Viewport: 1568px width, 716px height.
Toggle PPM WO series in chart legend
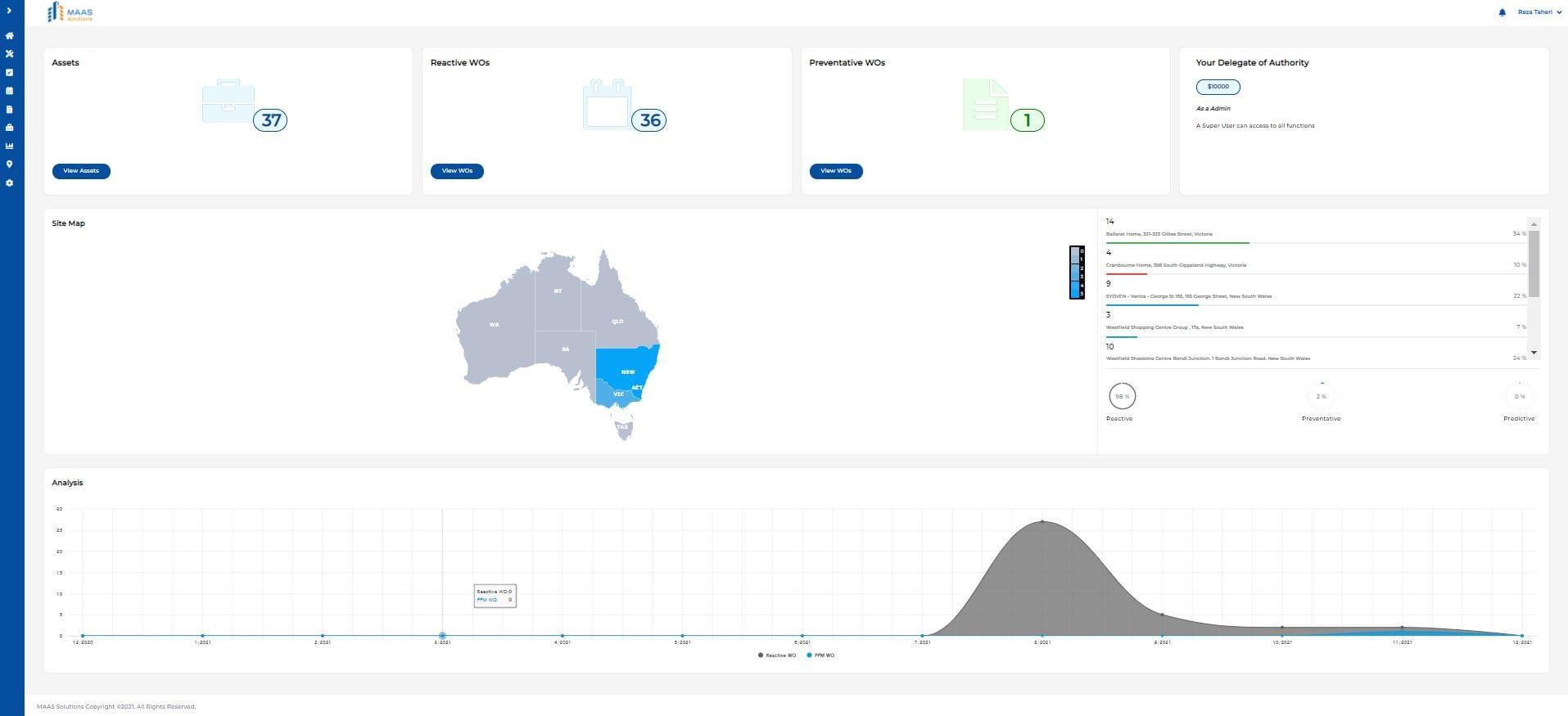pos(820,655)
